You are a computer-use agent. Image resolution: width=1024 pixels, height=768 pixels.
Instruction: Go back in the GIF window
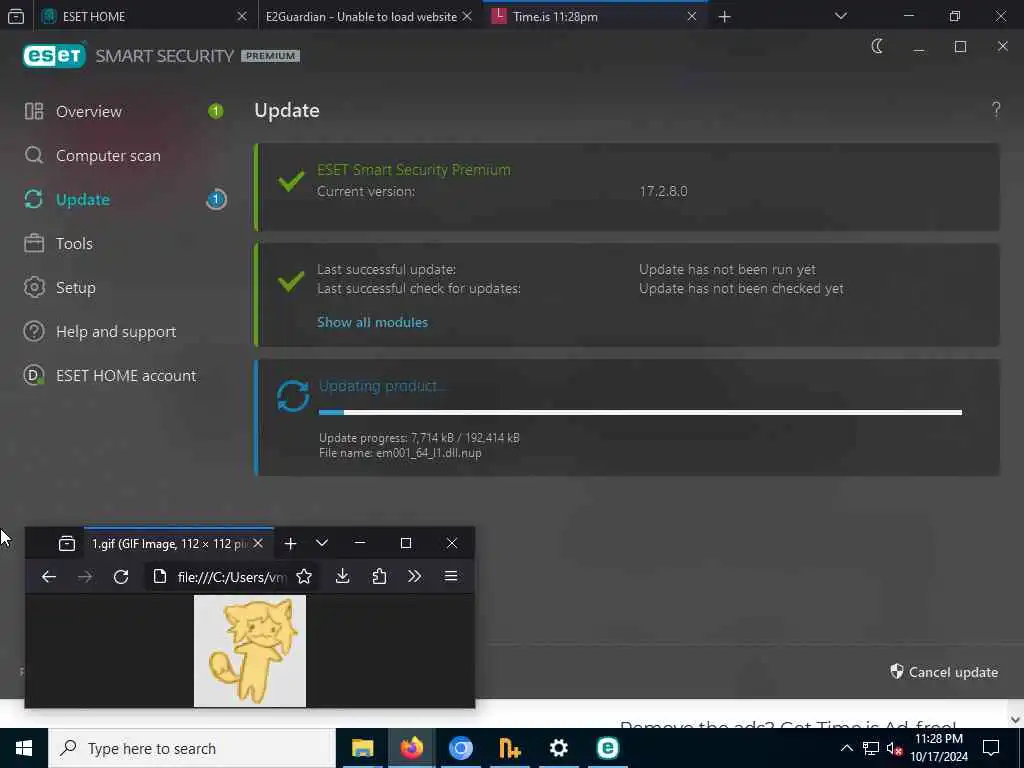pyautogui.click(x=49, y=577)
